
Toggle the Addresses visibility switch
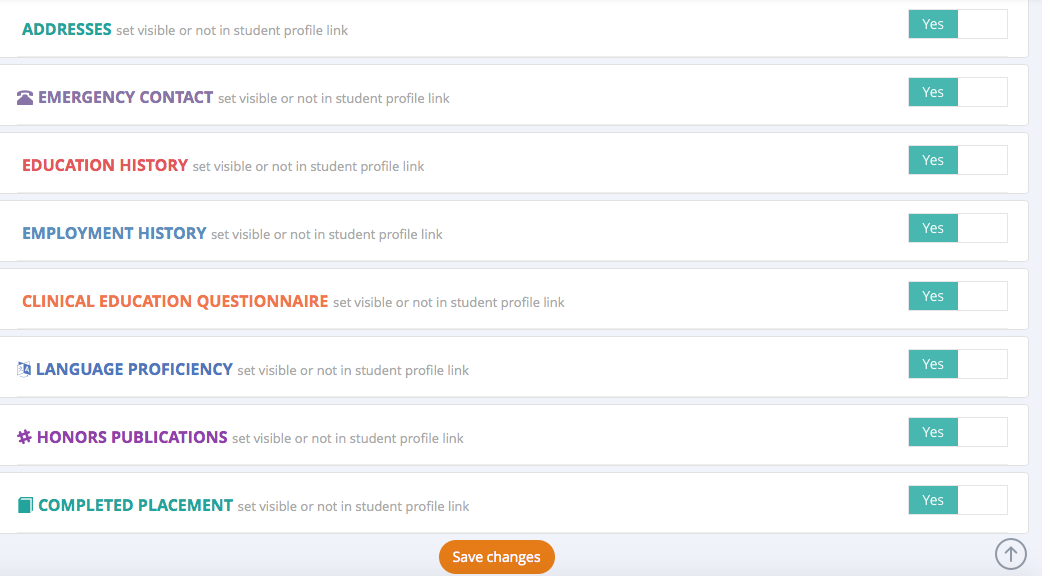(957, 24)
